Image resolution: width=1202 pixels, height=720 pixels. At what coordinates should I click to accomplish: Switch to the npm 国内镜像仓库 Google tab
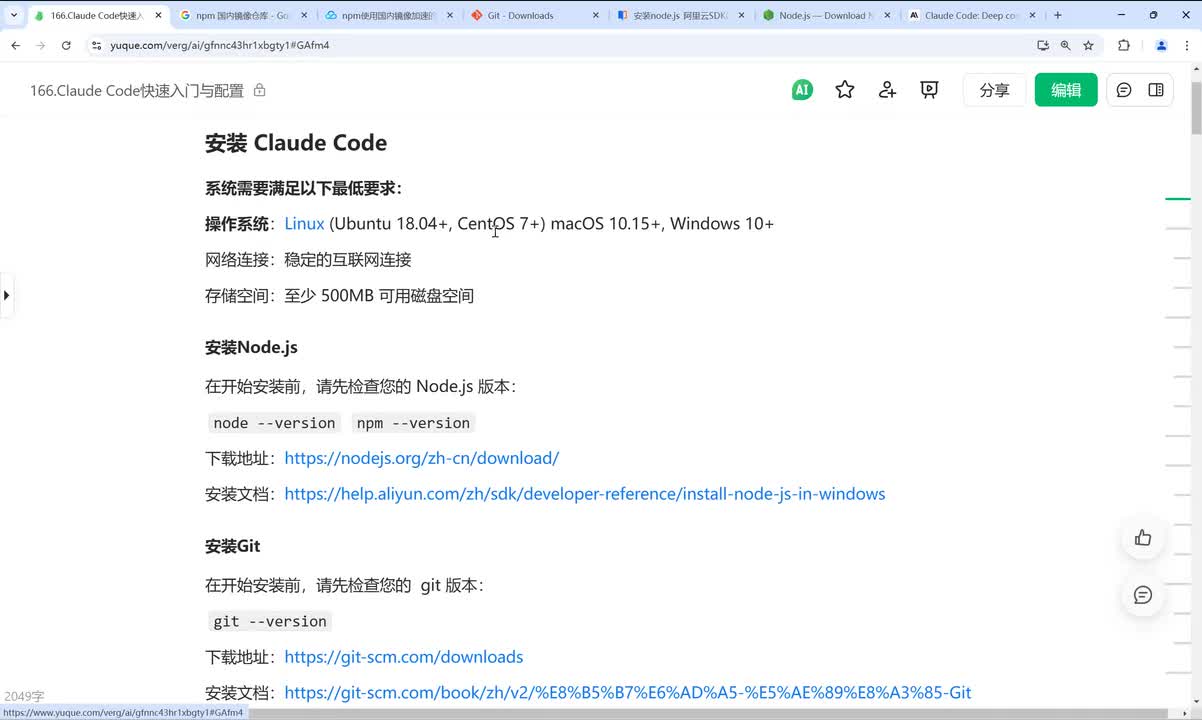coord(243,16)
